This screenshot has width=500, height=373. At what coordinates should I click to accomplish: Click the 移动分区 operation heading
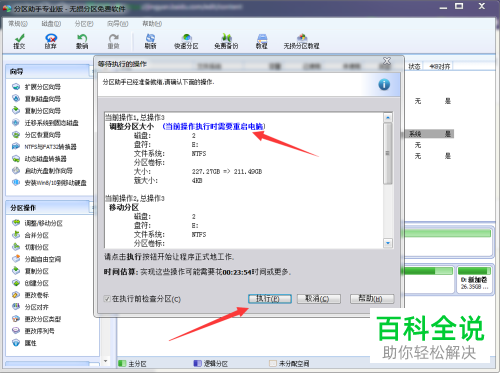pos(124,207)
